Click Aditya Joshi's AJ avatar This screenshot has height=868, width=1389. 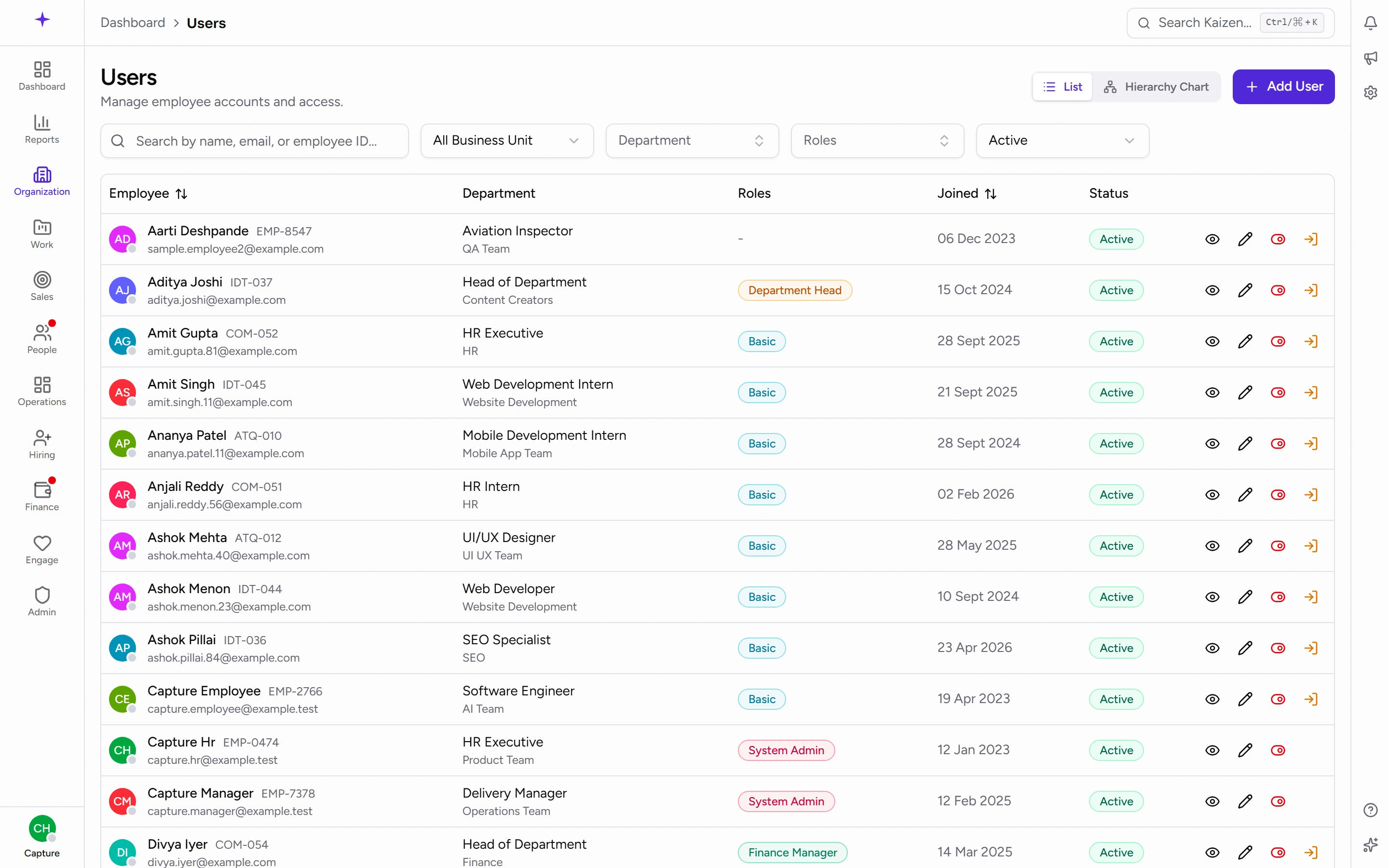pyautogui.click(x=122, y=290)
